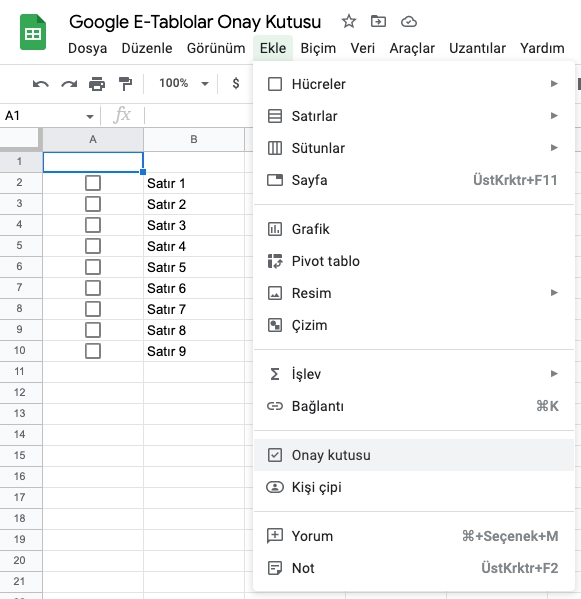This screenshot has height=599, width=581.
Task: Star the document with the star icon
Action: [348, 21]
